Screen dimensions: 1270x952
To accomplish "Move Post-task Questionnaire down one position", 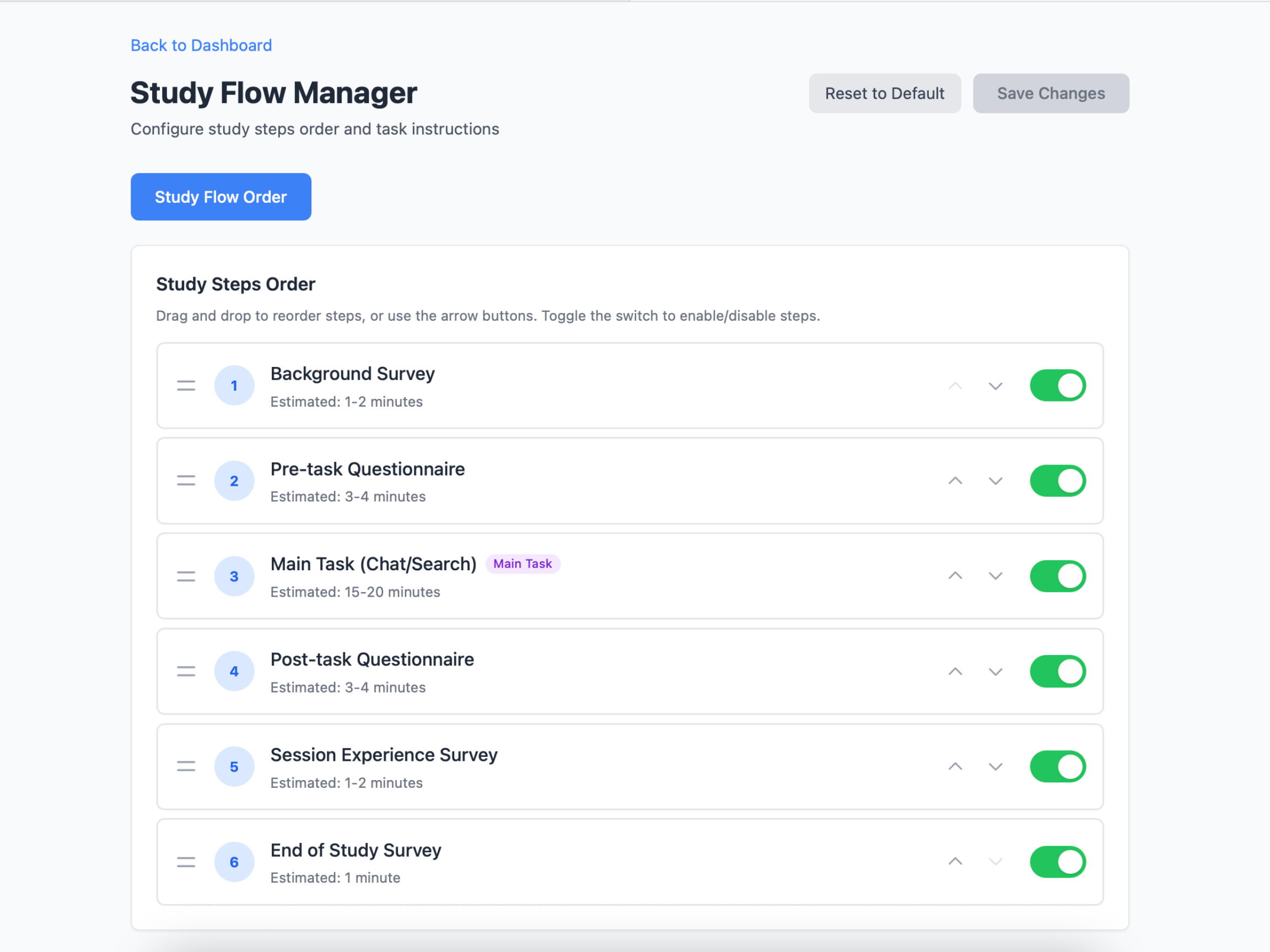I will (995, 672).
